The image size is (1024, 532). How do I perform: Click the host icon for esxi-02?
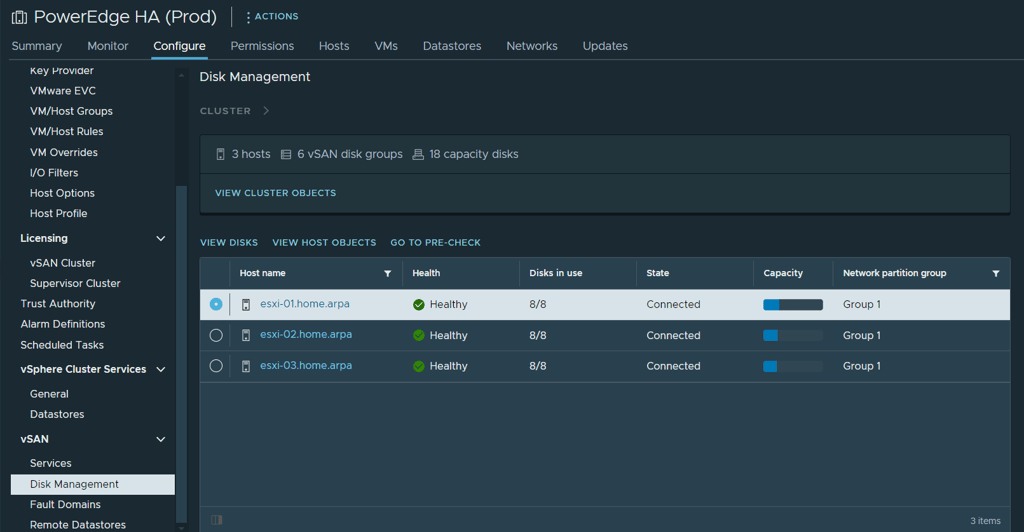point(246,336)
